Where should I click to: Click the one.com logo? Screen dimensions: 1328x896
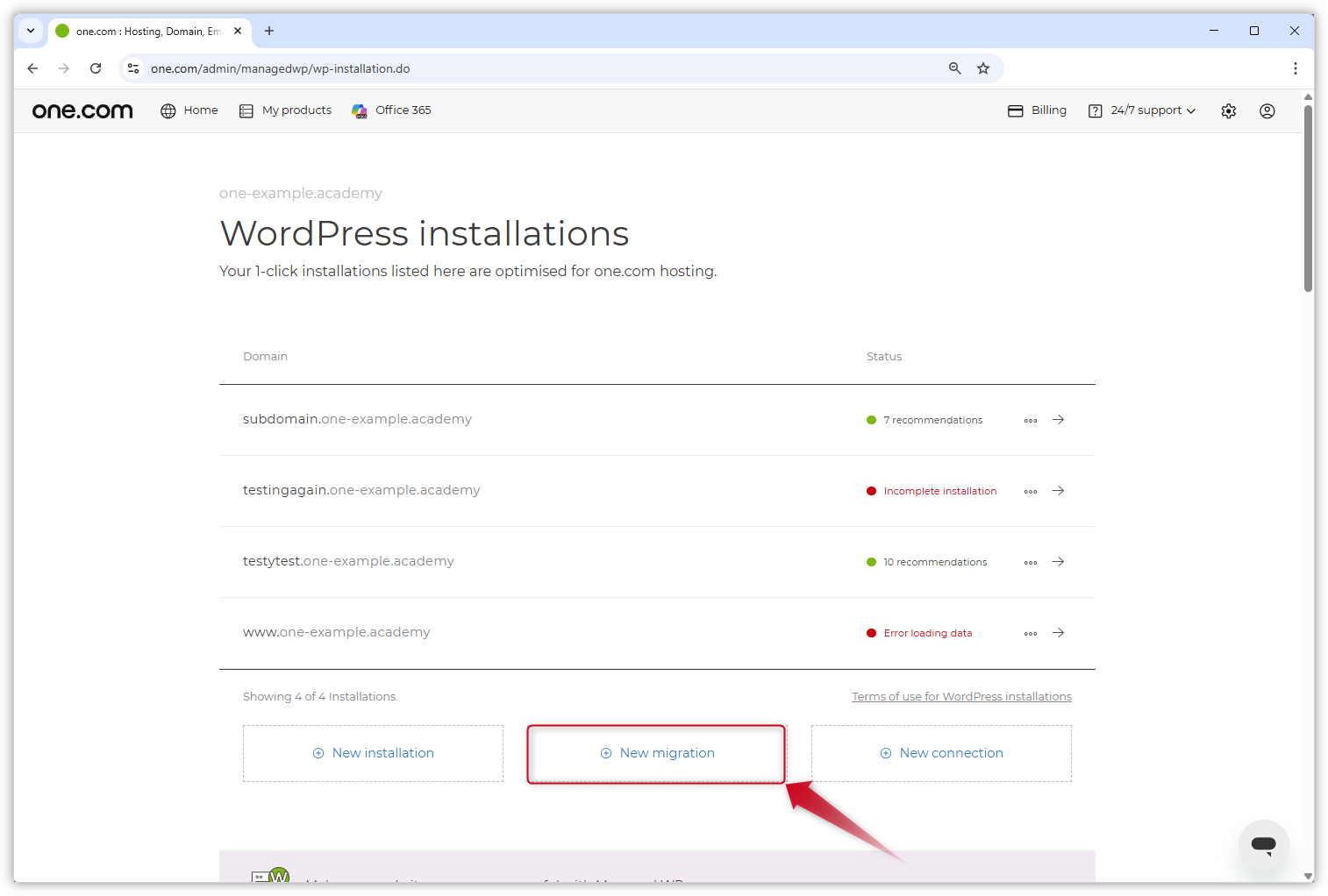pyautogui.click(x=82, y=110)
